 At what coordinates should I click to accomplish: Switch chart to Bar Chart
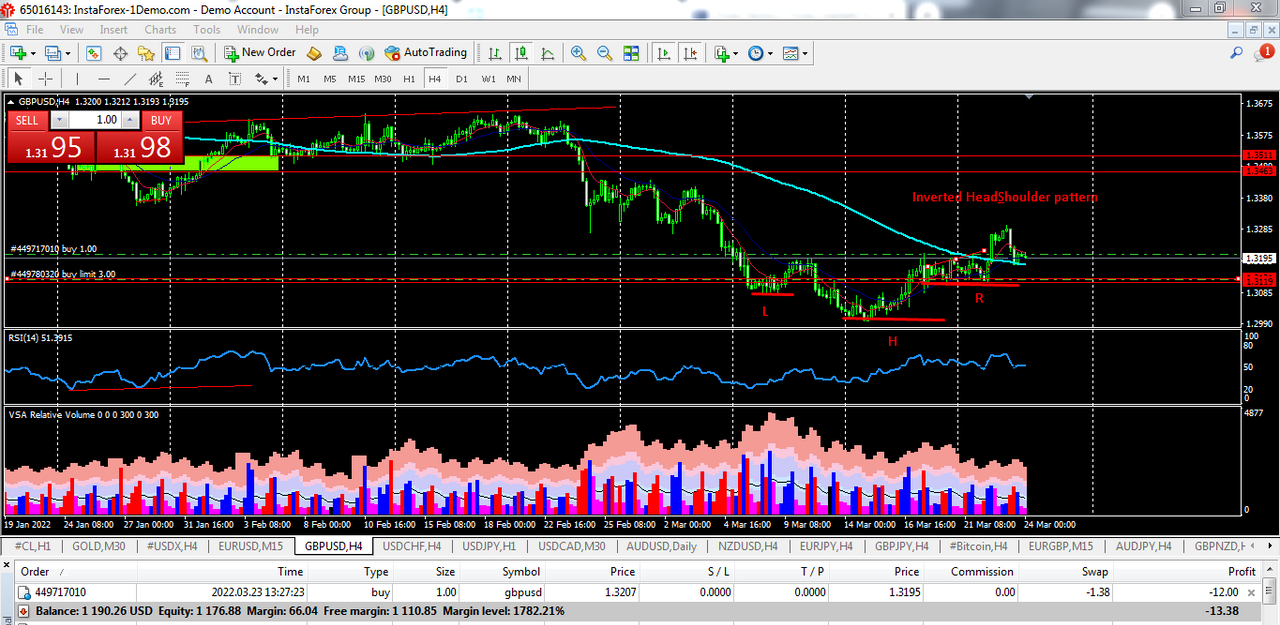(494, 53)
